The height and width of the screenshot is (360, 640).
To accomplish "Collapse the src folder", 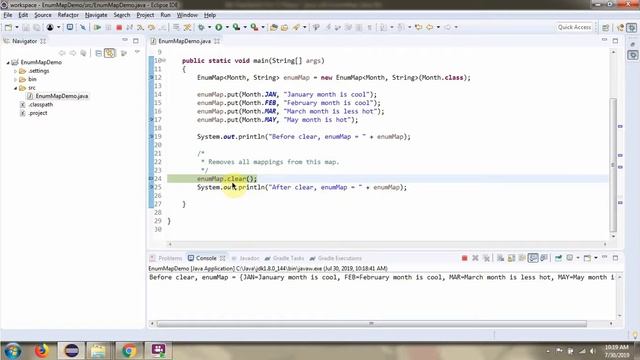I will click(x=16, y=88).
